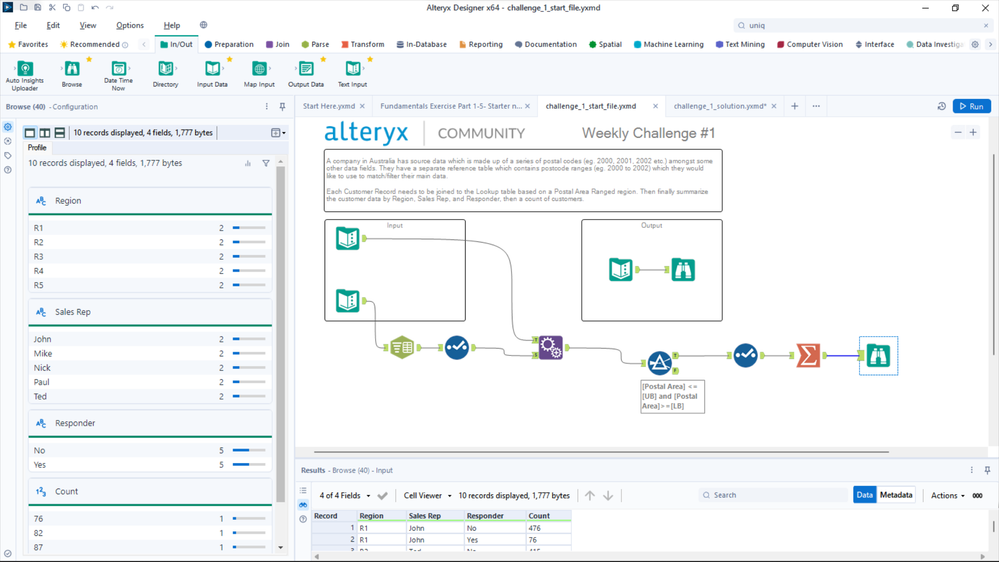This screenshot has width=999, height=562.
Task: Toggle Metadata view in Results
Action: pyautogui.click(x=896, y=495)
